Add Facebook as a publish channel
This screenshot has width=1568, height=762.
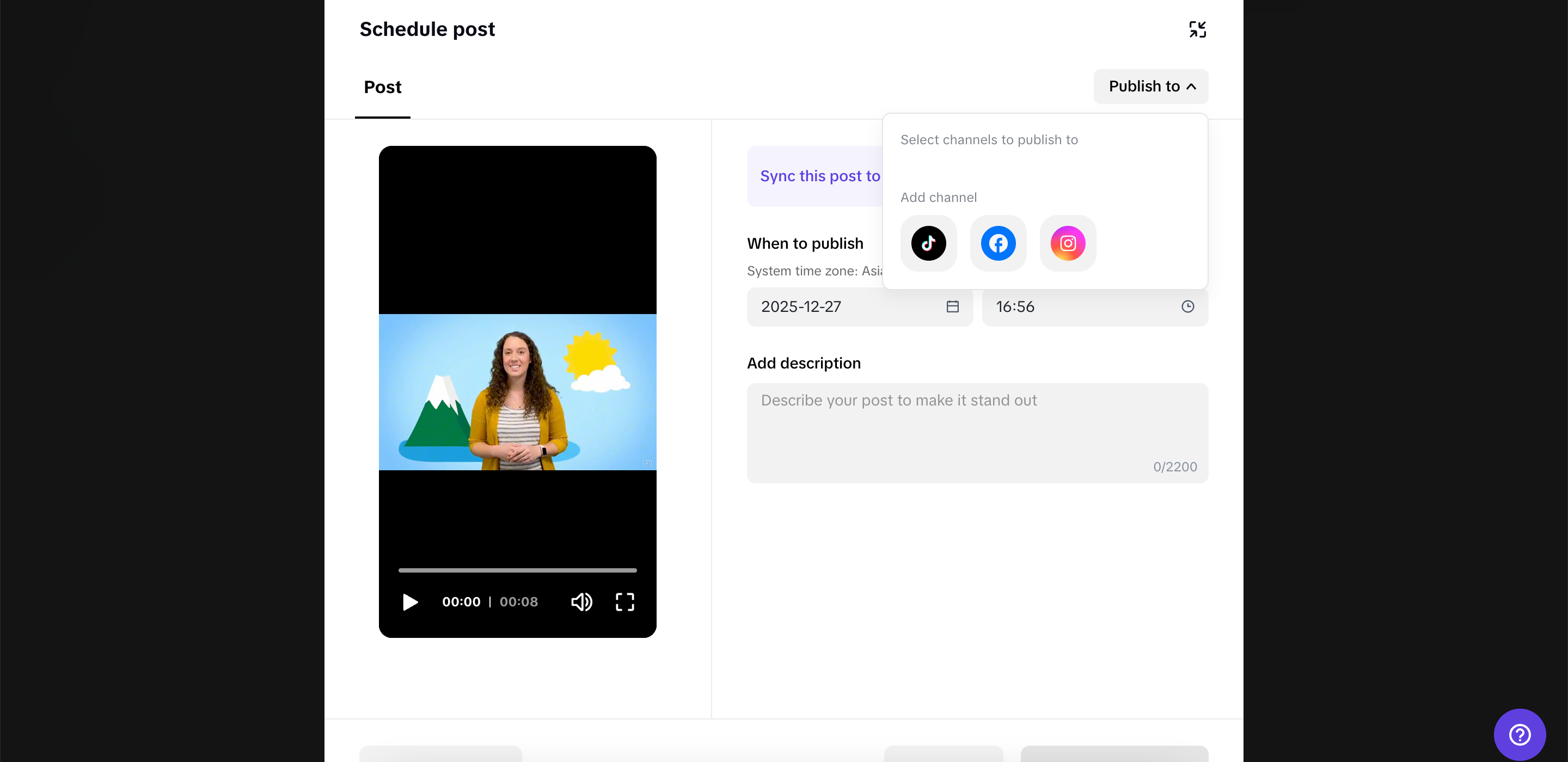click(x=997, y=243)
